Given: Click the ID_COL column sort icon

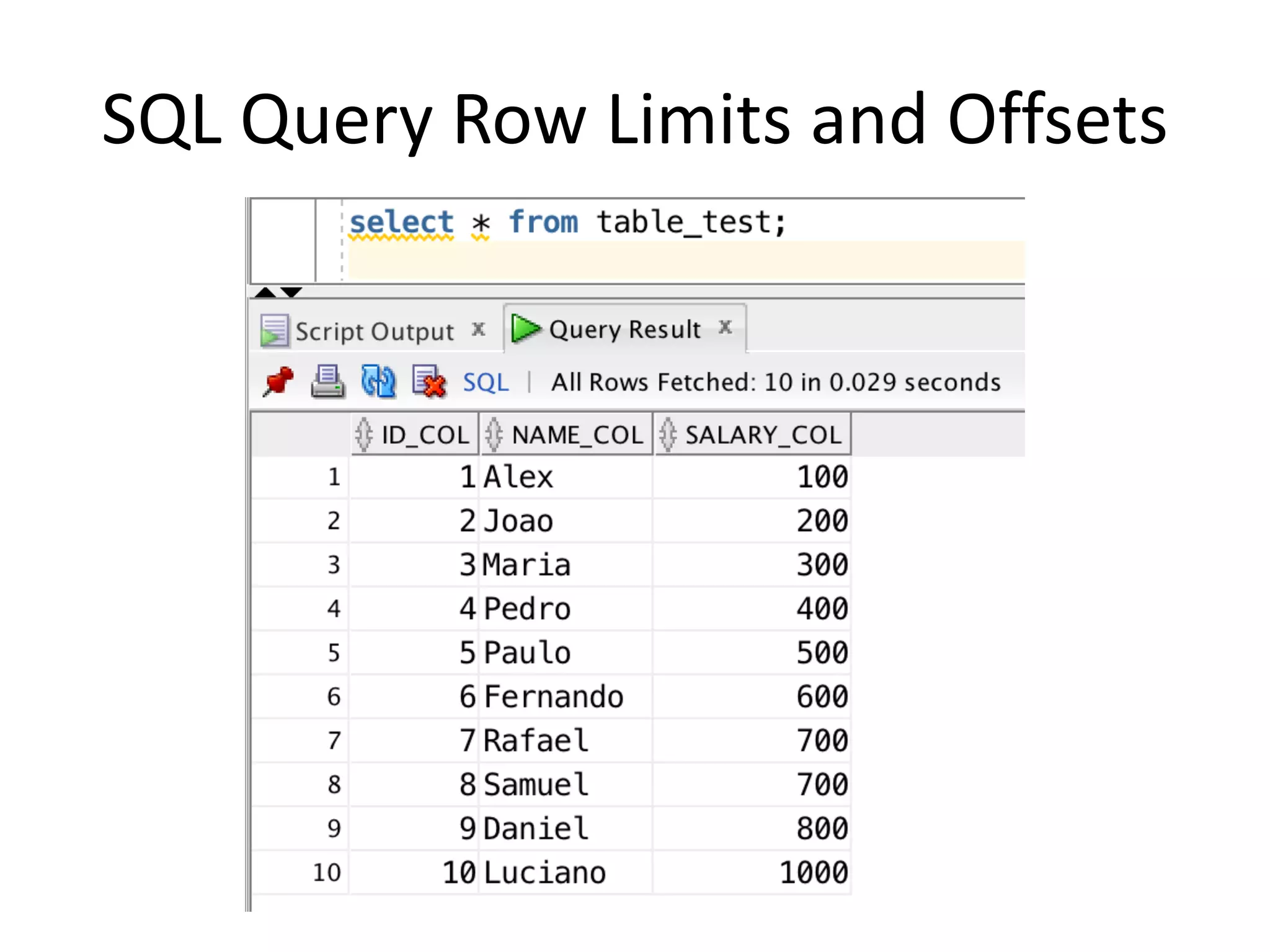Looking at the screenshot, I should pos(364,434).
